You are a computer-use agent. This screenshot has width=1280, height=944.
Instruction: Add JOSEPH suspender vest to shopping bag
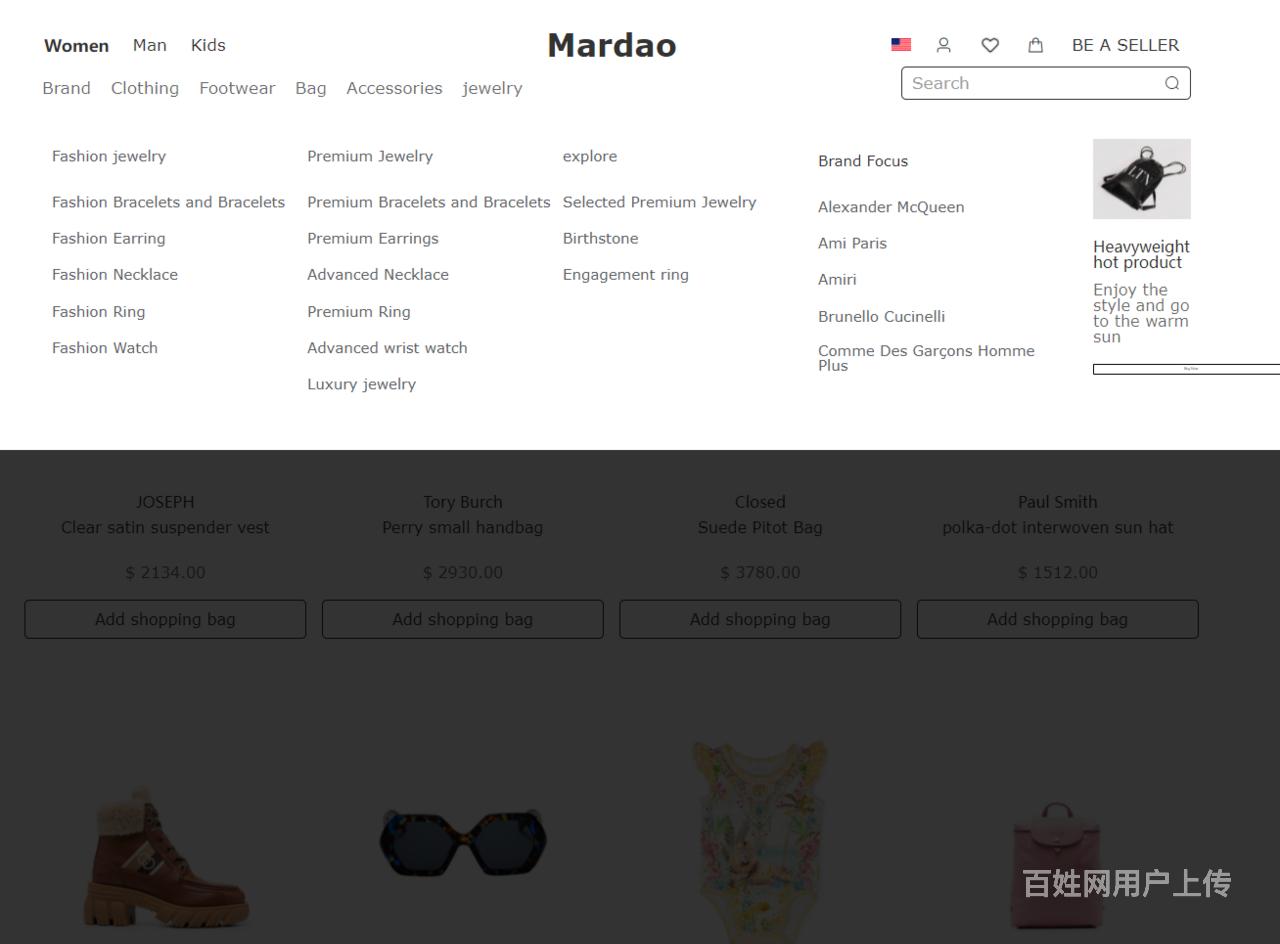[165, 619]
